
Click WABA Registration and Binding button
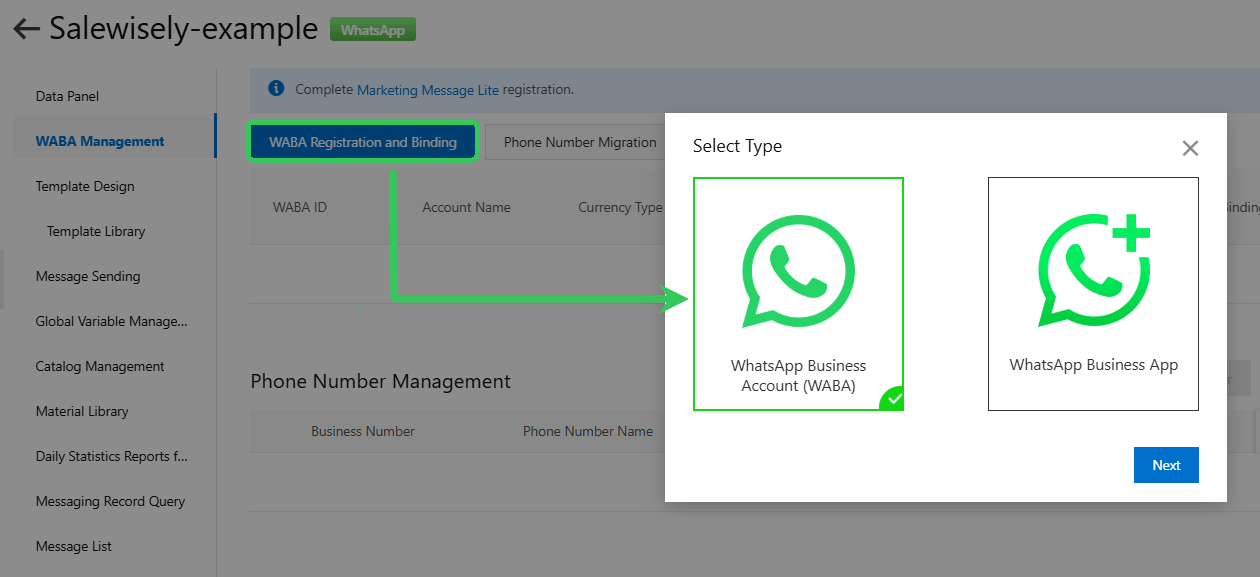pos(363,142)
